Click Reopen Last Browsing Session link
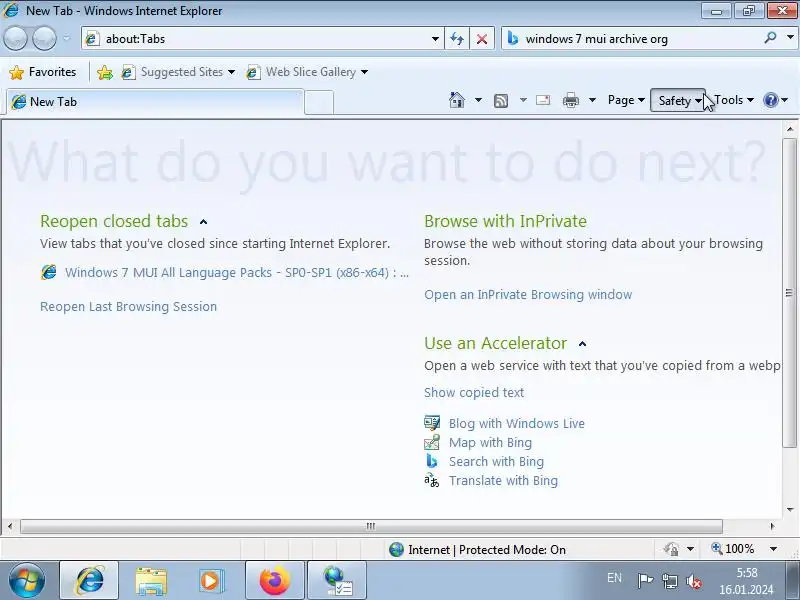This screenshot has height=600, width=800. tap(129, 307)
